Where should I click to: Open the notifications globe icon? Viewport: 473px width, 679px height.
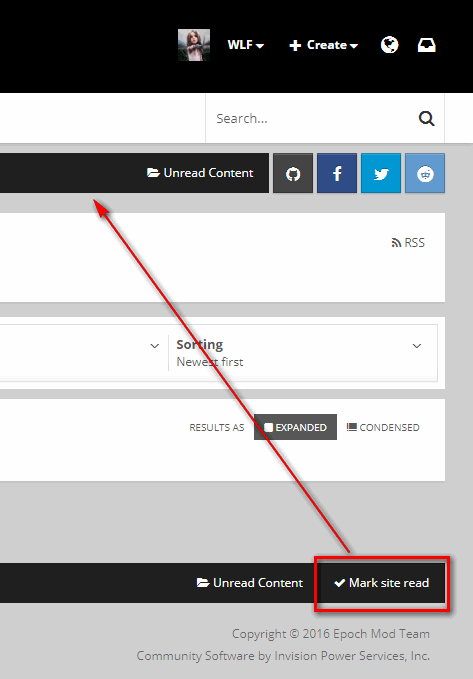pos(389,45)
